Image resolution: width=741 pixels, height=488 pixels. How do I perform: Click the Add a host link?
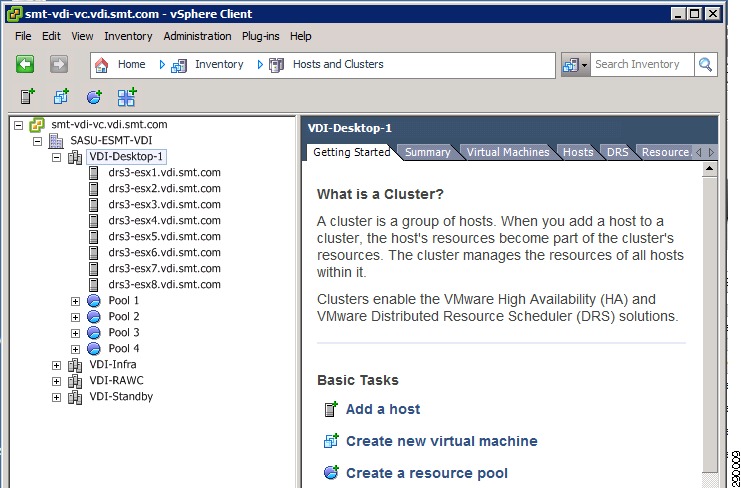[x=383, y=409]
